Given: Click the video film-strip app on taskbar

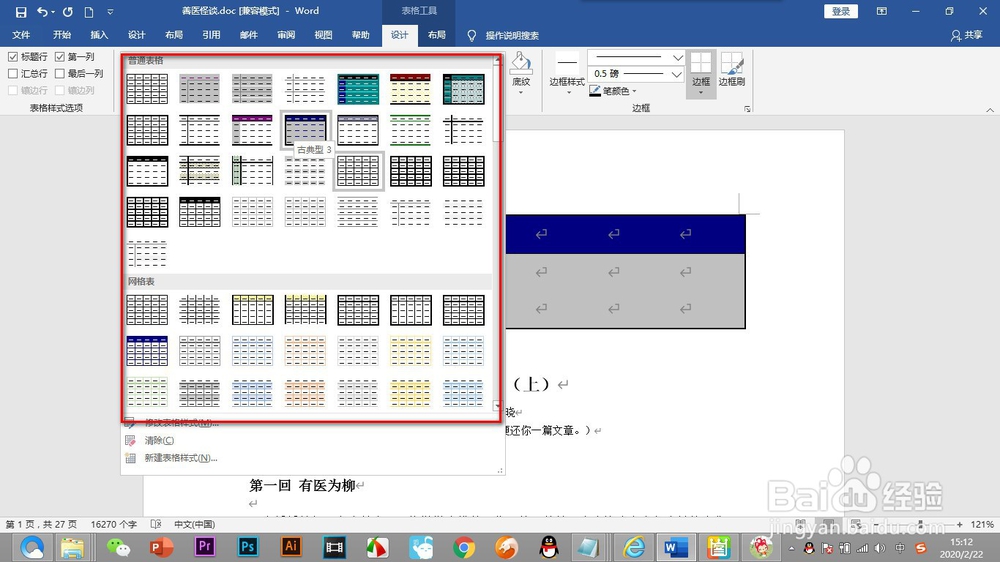Looking at the screenshot, I should [x=334, y=547].
